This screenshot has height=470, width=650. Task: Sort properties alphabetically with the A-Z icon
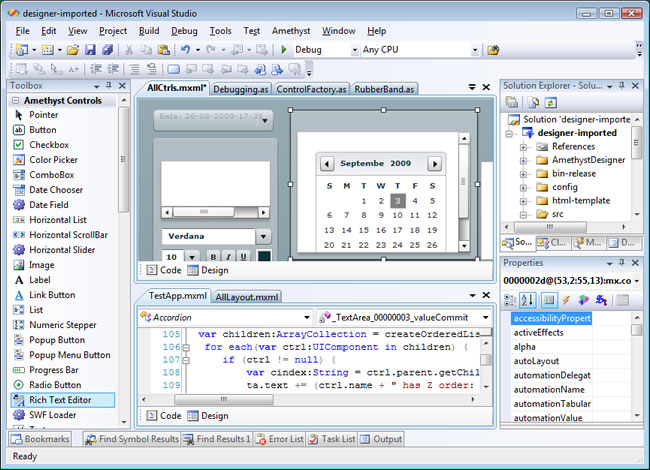(x=530, y=300)
